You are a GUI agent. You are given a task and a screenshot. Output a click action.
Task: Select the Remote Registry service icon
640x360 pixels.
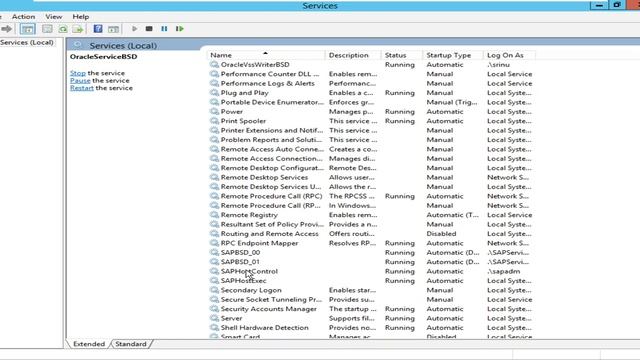[x=214, y=215]
